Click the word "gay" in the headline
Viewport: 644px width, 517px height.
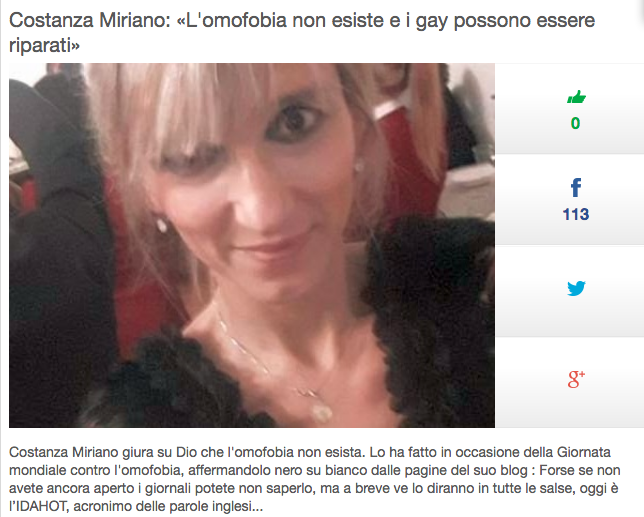click(431, 21)
